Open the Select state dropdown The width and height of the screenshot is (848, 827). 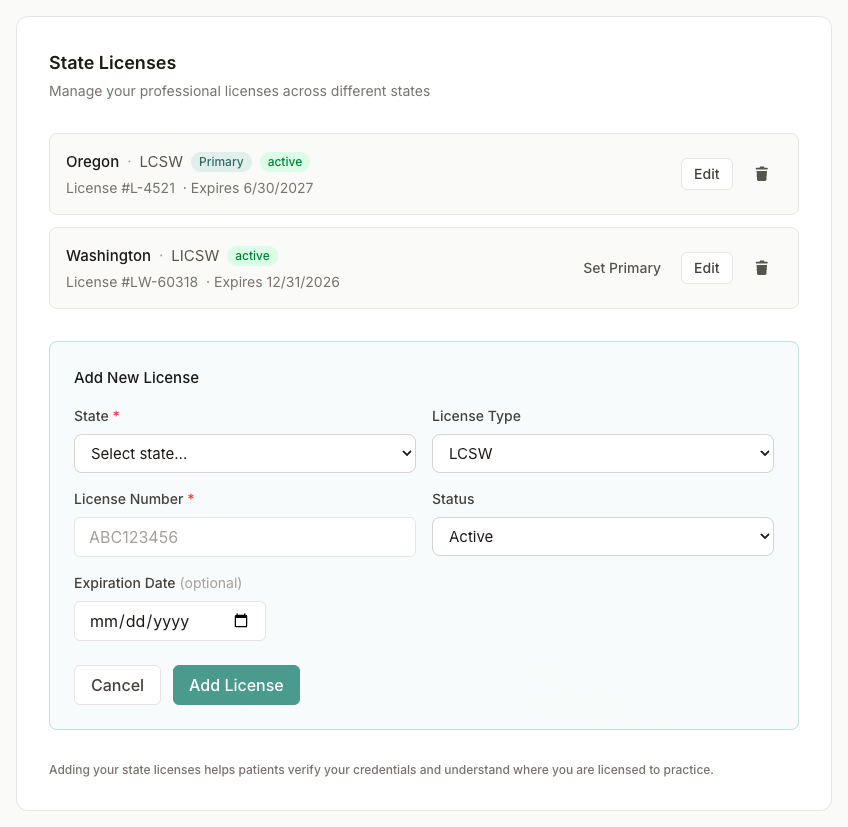coord(245,454)
